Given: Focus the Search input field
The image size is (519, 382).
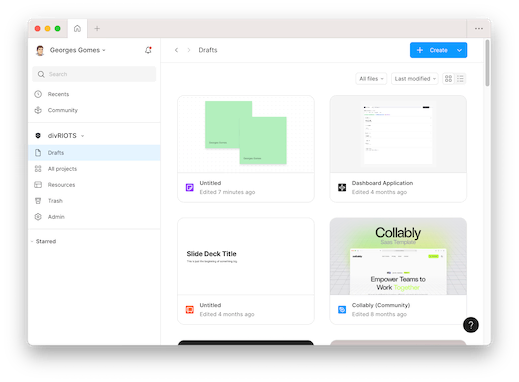Looking at the screenshot, I should click(94, 74).
